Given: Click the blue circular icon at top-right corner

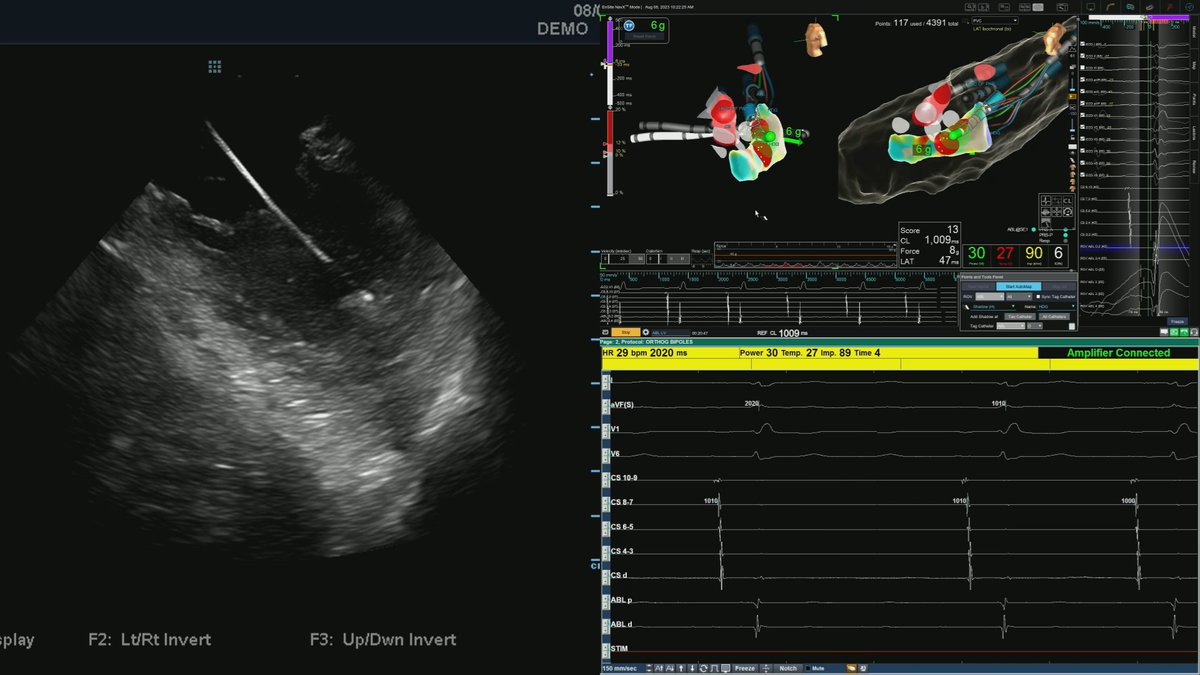Looking at the screenshot, I should pos(1189,7).
